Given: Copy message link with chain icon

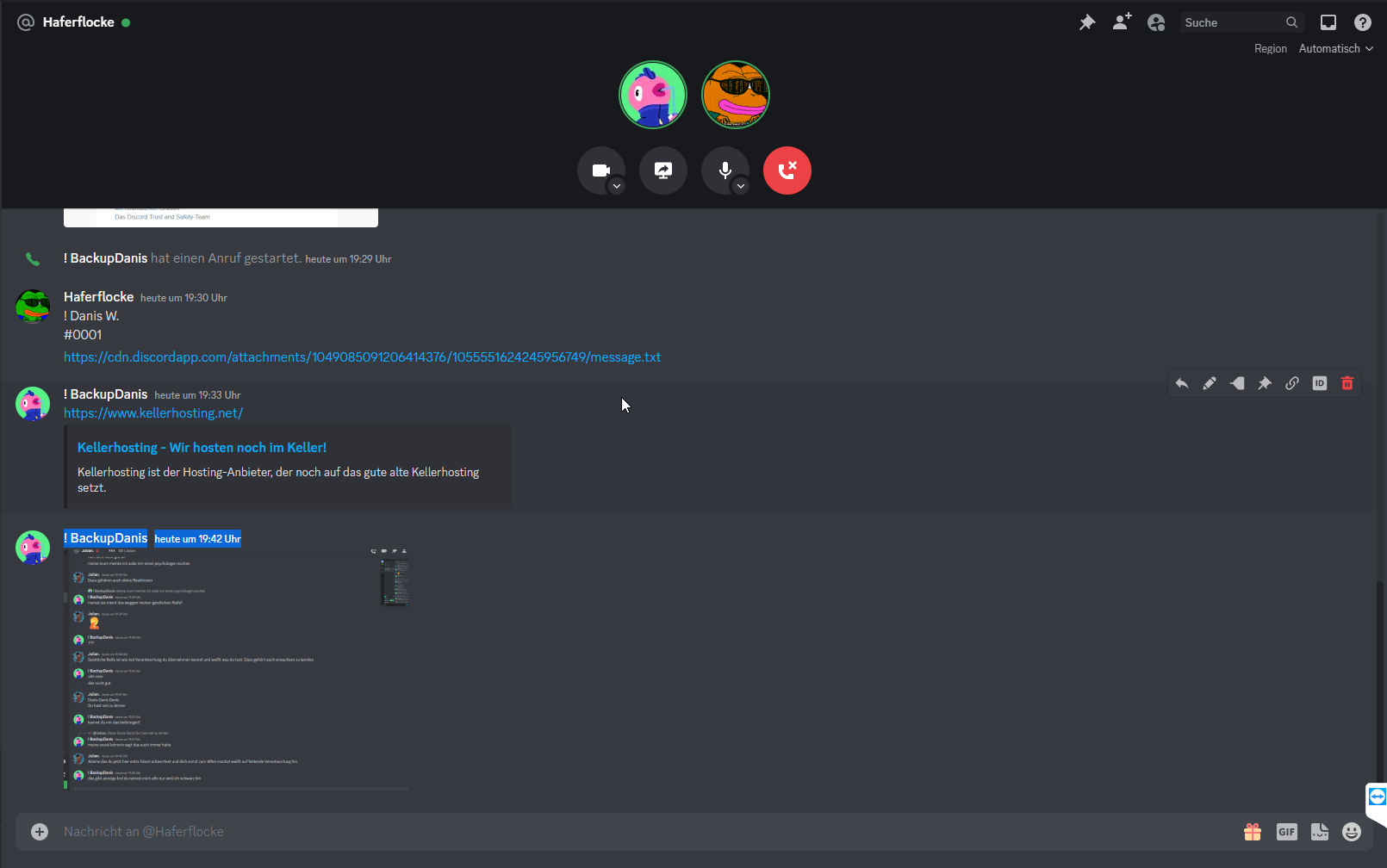Looking at the screenshot, I should click(x=1292, y=384).
